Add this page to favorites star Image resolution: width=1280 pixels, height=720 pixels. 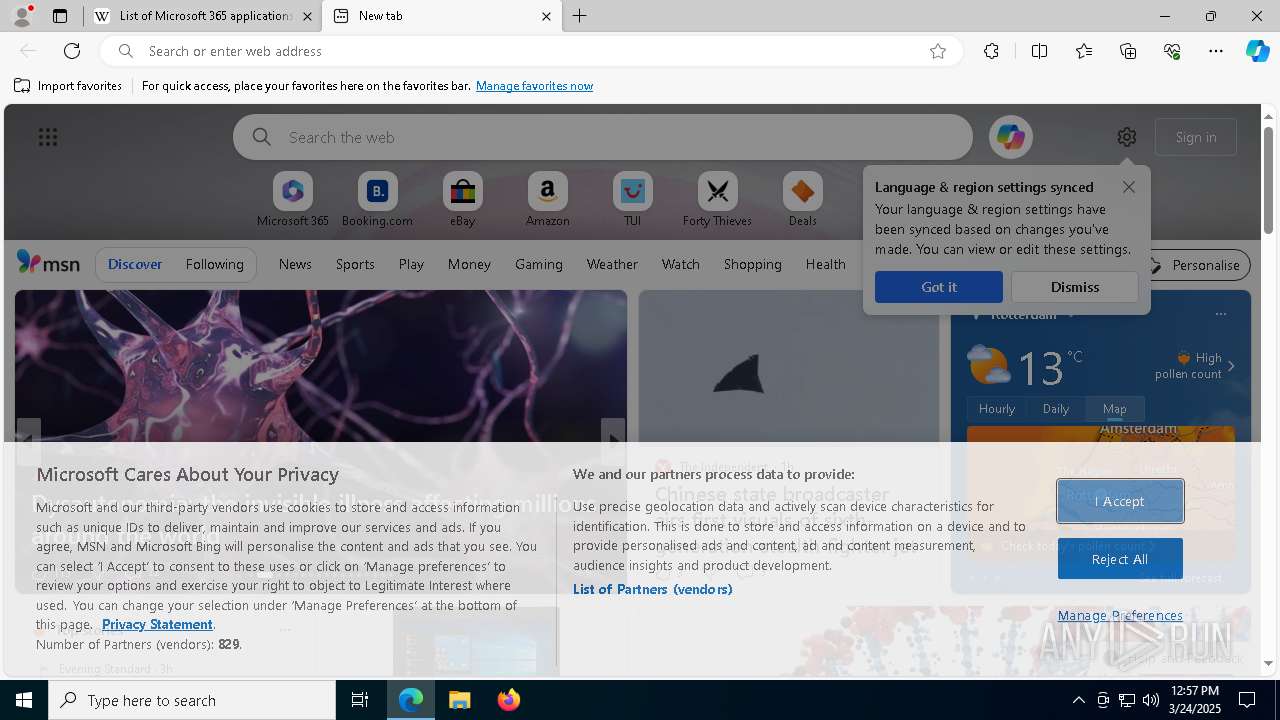coord(938,51)
